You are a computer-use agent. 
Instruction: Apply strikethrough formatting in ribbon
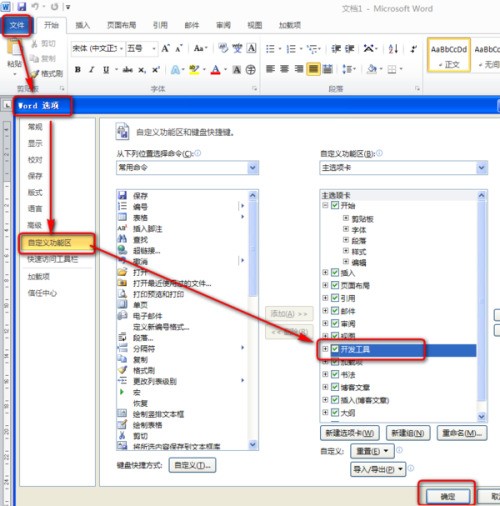(127, 69)
